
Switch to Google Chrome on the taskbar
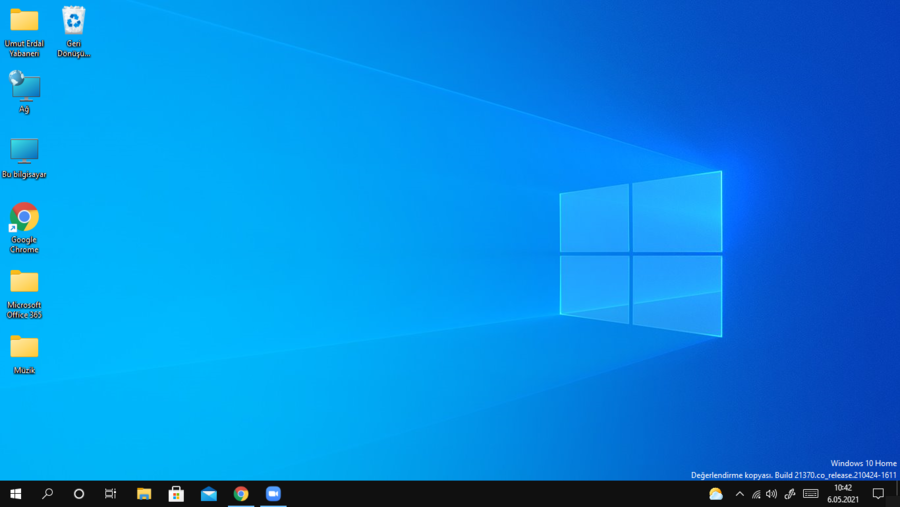click(241, 494)
